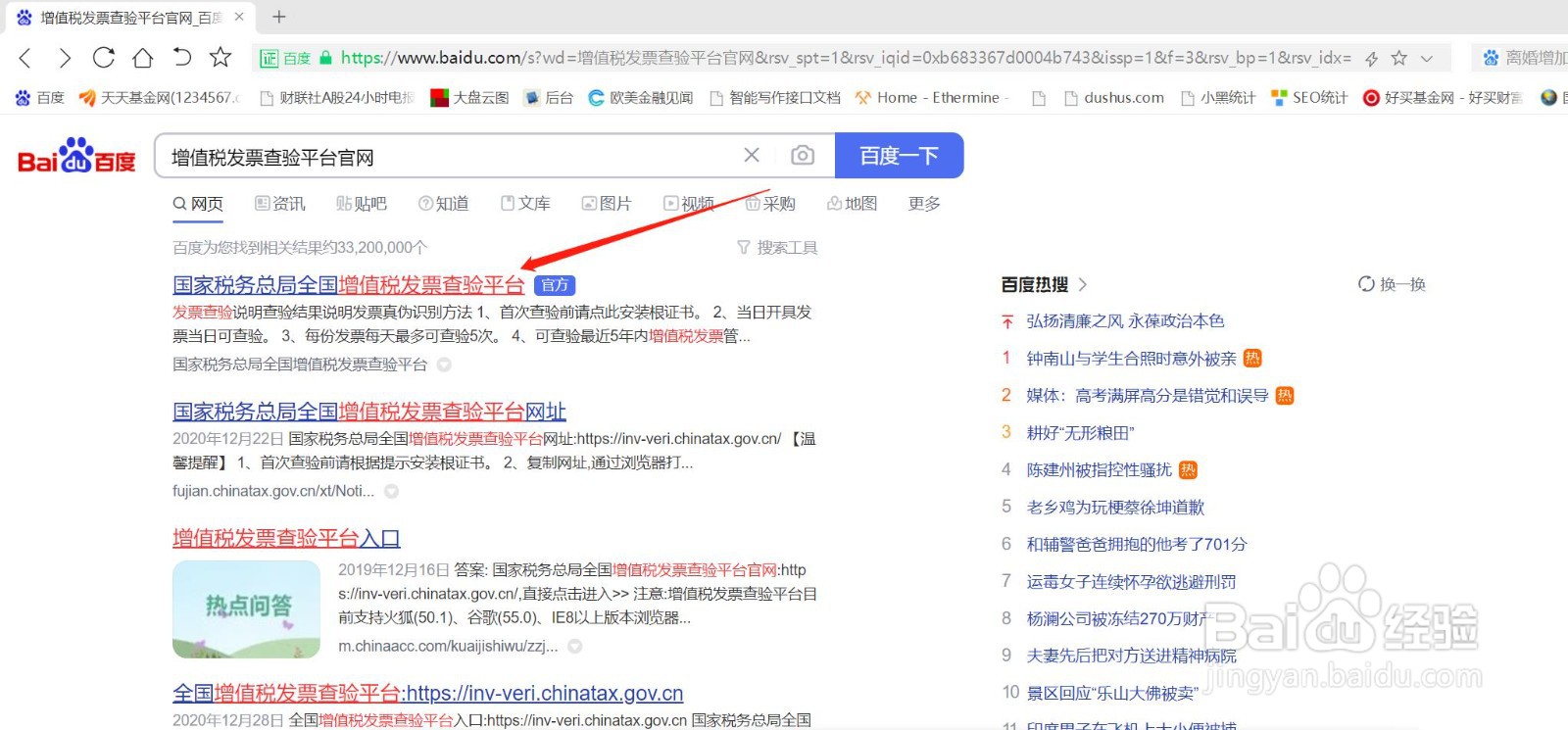
Task: Open the 百度热搜 heading arrow
Action: coord(1083,284)
